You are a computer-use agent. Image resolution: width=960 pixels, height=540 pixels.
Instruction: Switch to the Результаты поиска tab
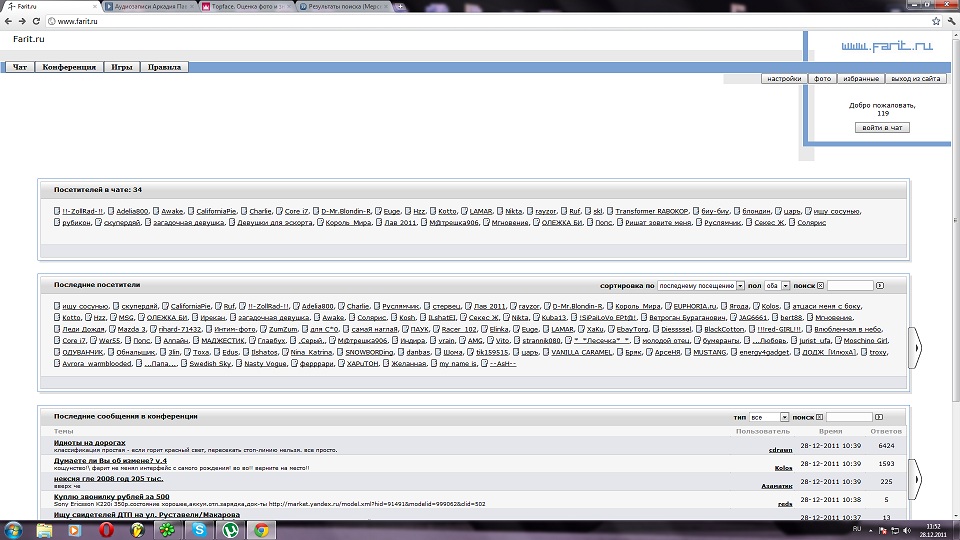343,7
